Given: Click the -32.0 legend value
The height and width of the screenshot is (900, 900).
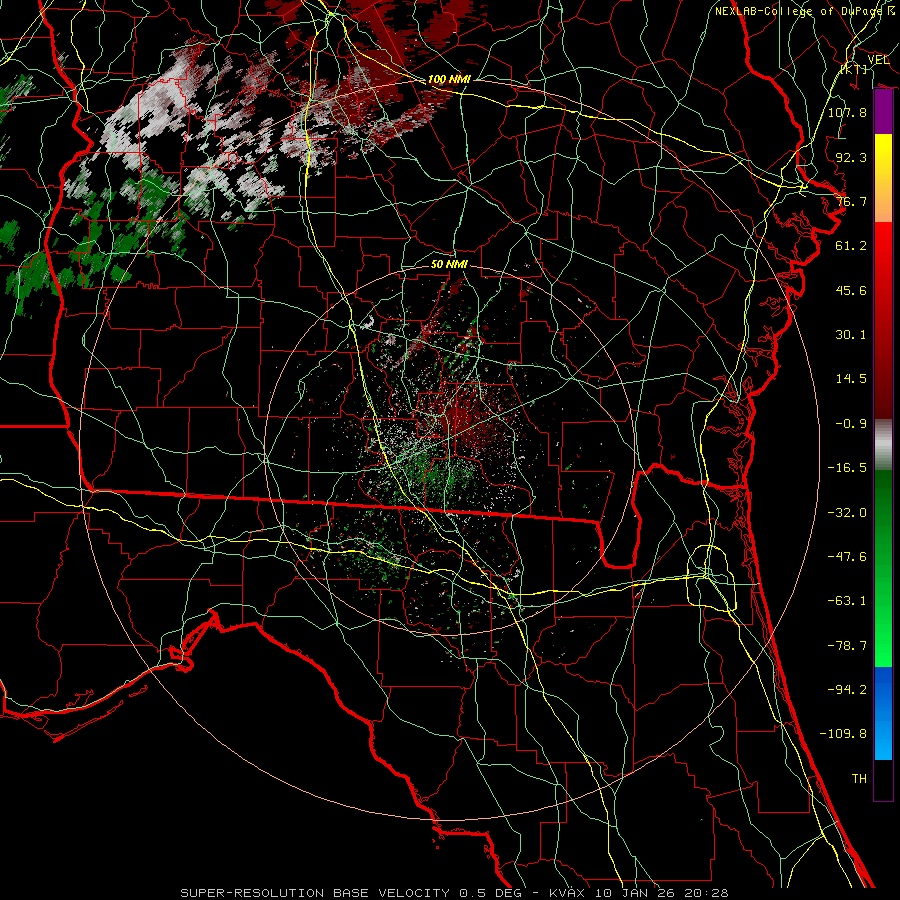Looking at the screenshot, I should click(x=847, y=512).
